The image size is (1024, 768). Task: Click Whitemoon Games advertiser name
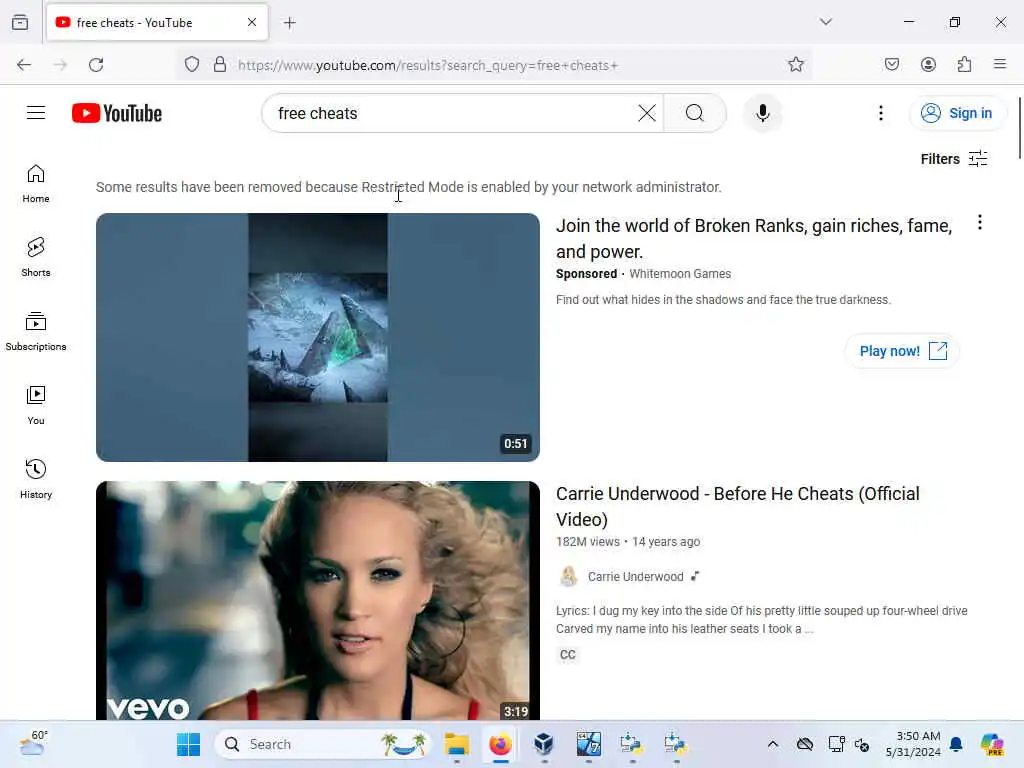click(680, 274)
